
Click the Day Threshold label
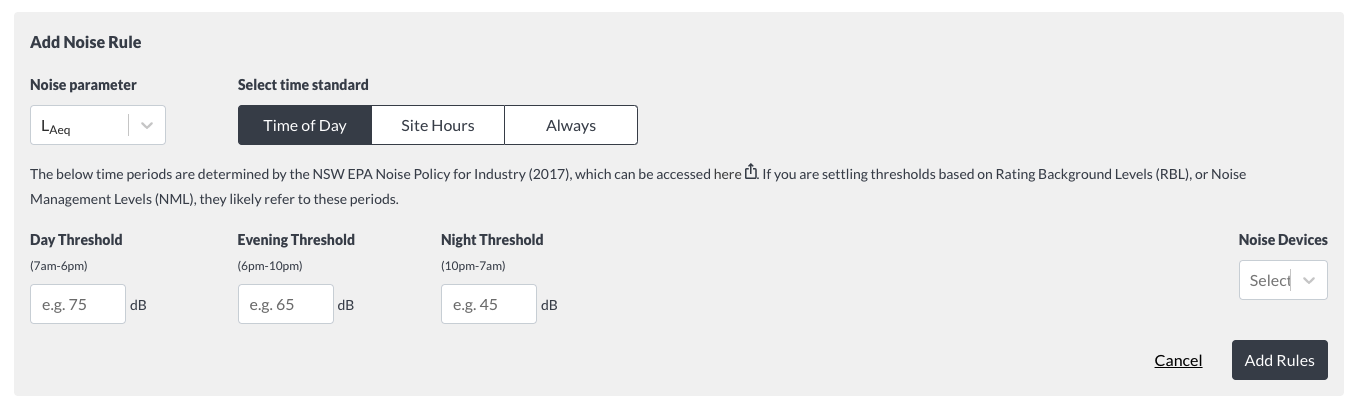(x=76, y=240)
